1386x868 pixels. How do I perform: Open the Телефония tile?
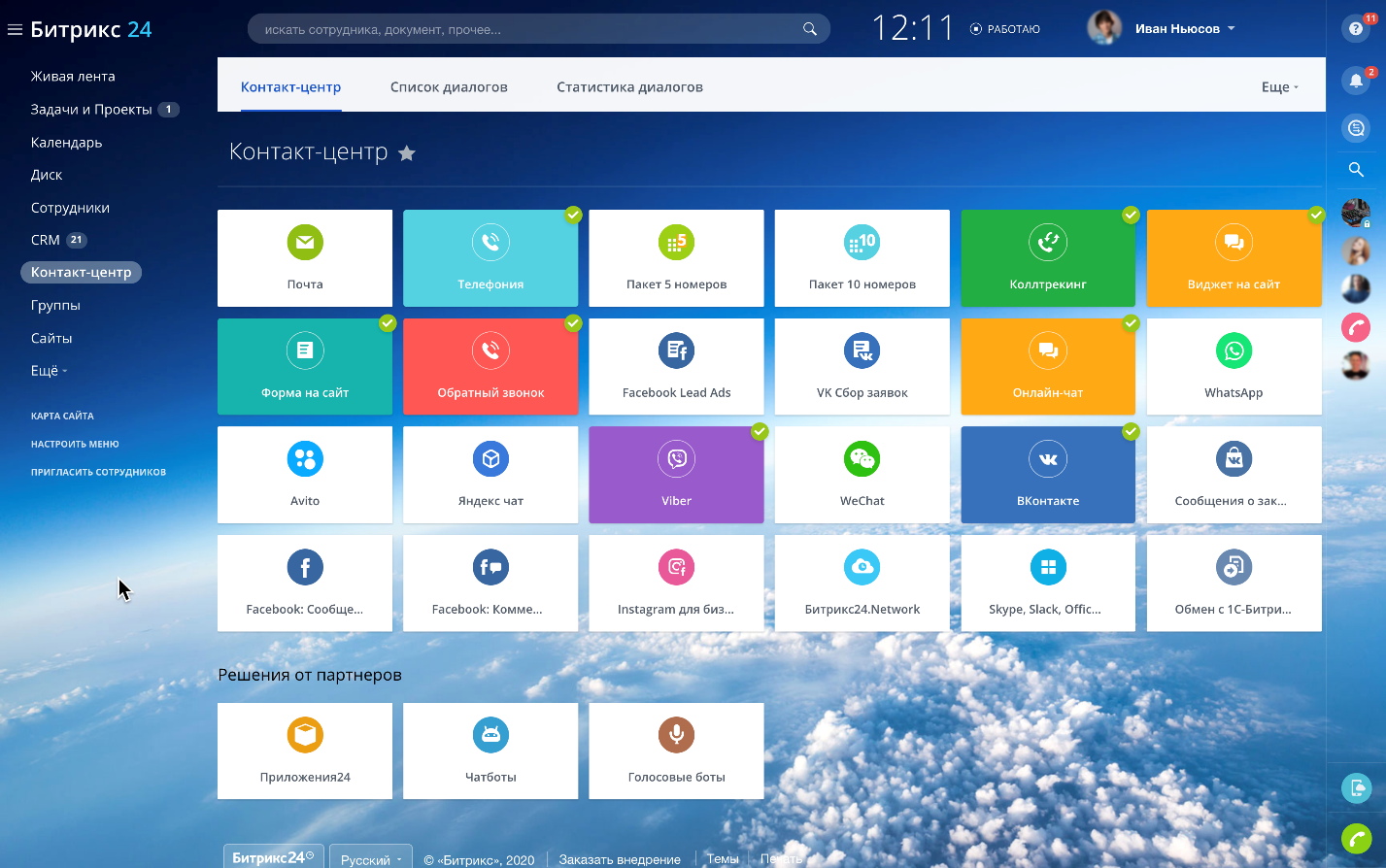click(x=490, y=258)
